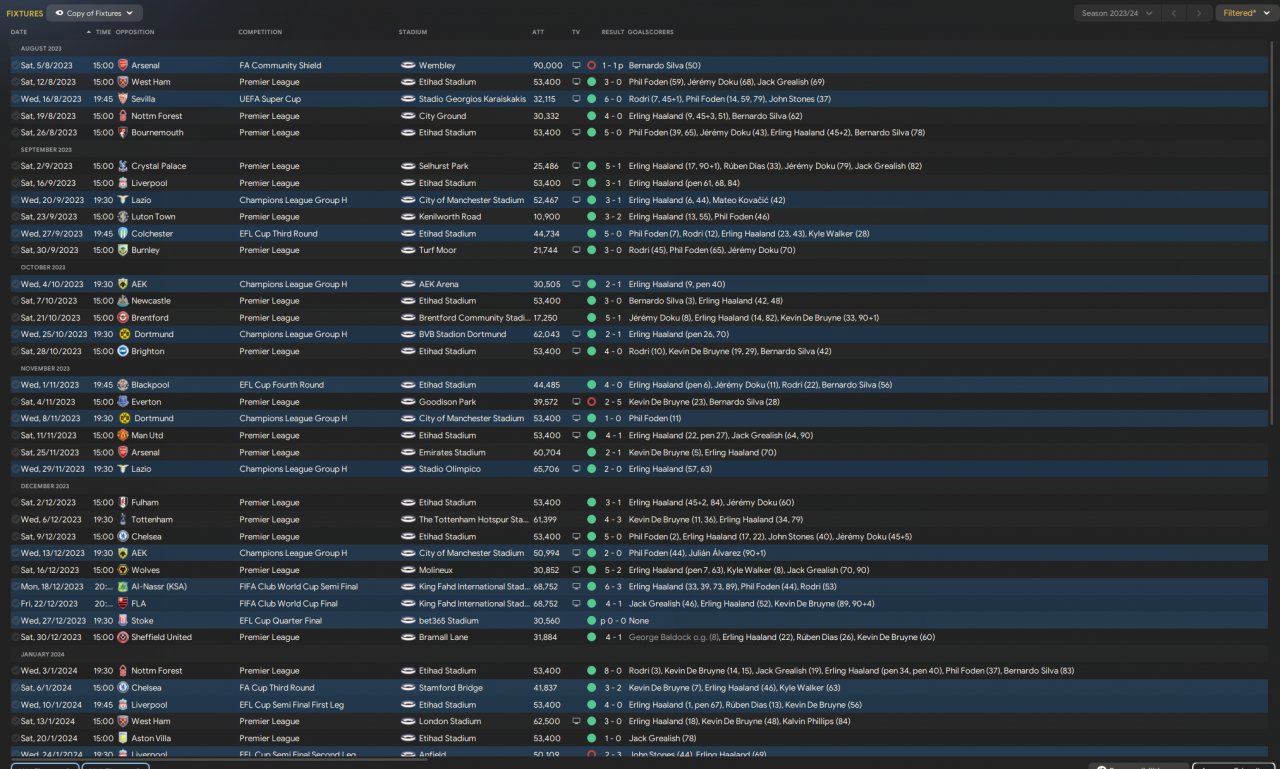Sort by the Att column header
This screenshot has height=769, width=1280.
coord(538,32)
